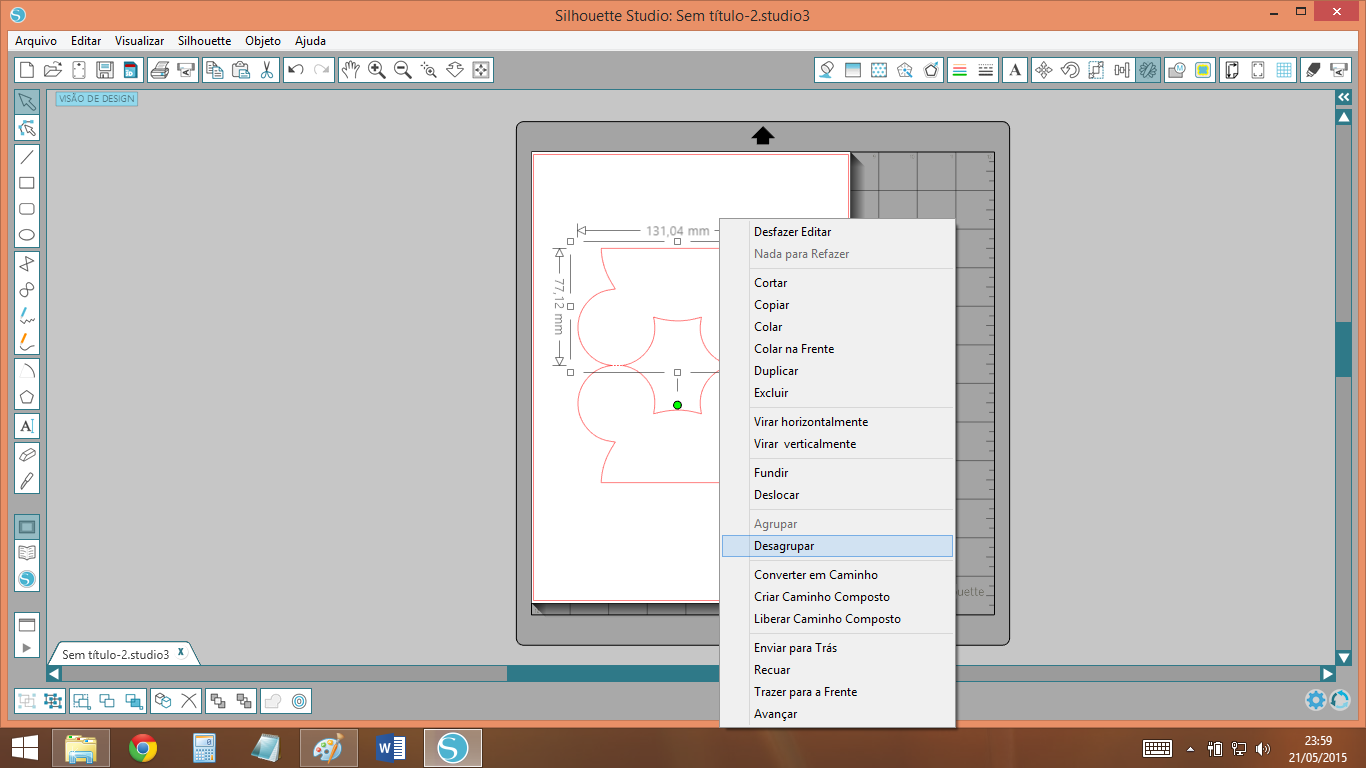Print using the printer icon
Image resolution: width=1366 pixels, height=768 pixels.
pos(159,70)
